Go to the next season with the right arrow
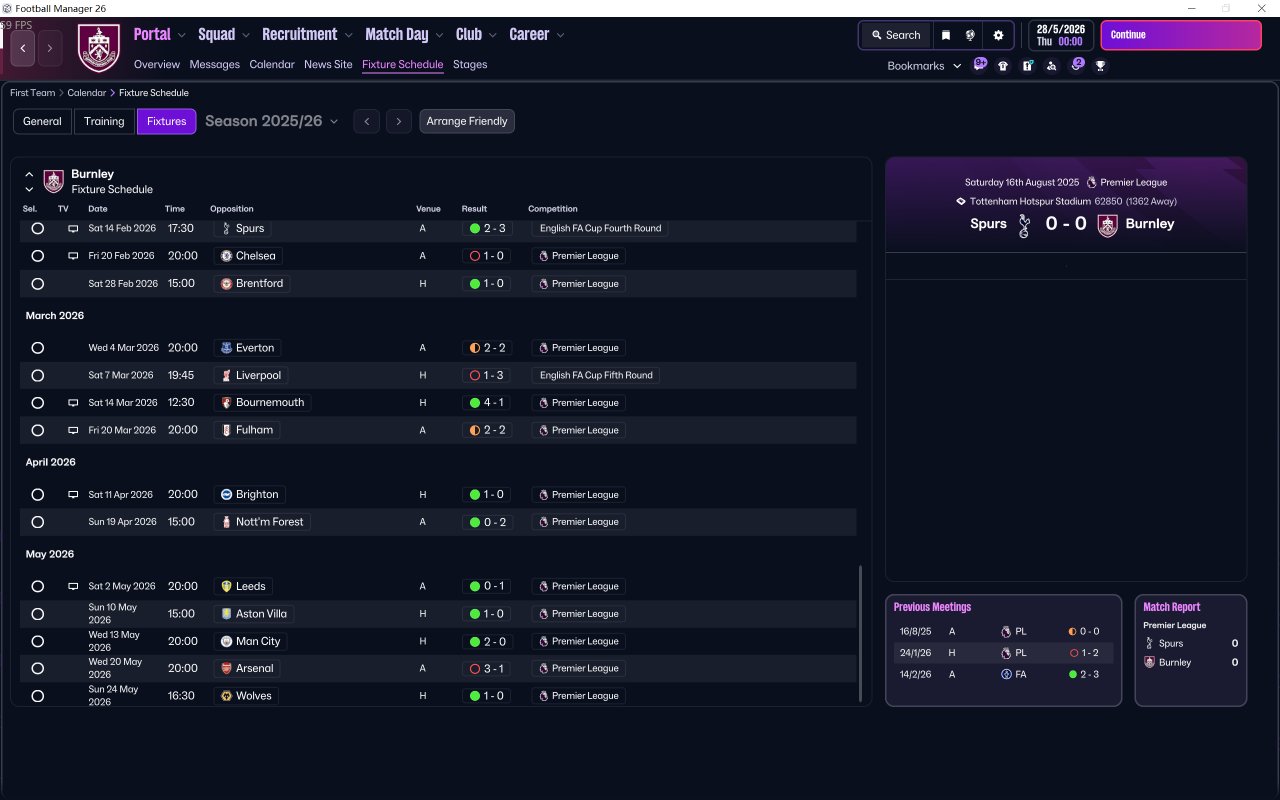Image resolution: width=1280 pixels, height=800 pixels. (399, 122)
